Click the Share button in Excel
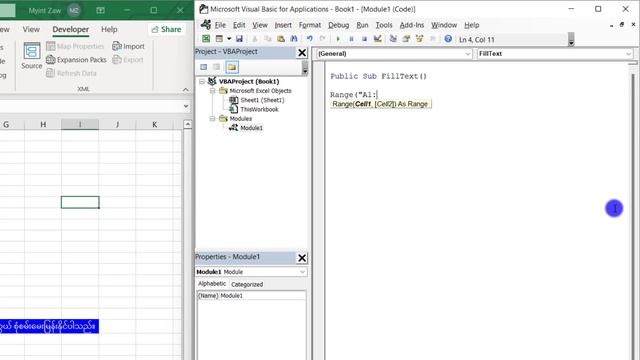This screenshot has height=360, width=640. click(x=166, y=29)
